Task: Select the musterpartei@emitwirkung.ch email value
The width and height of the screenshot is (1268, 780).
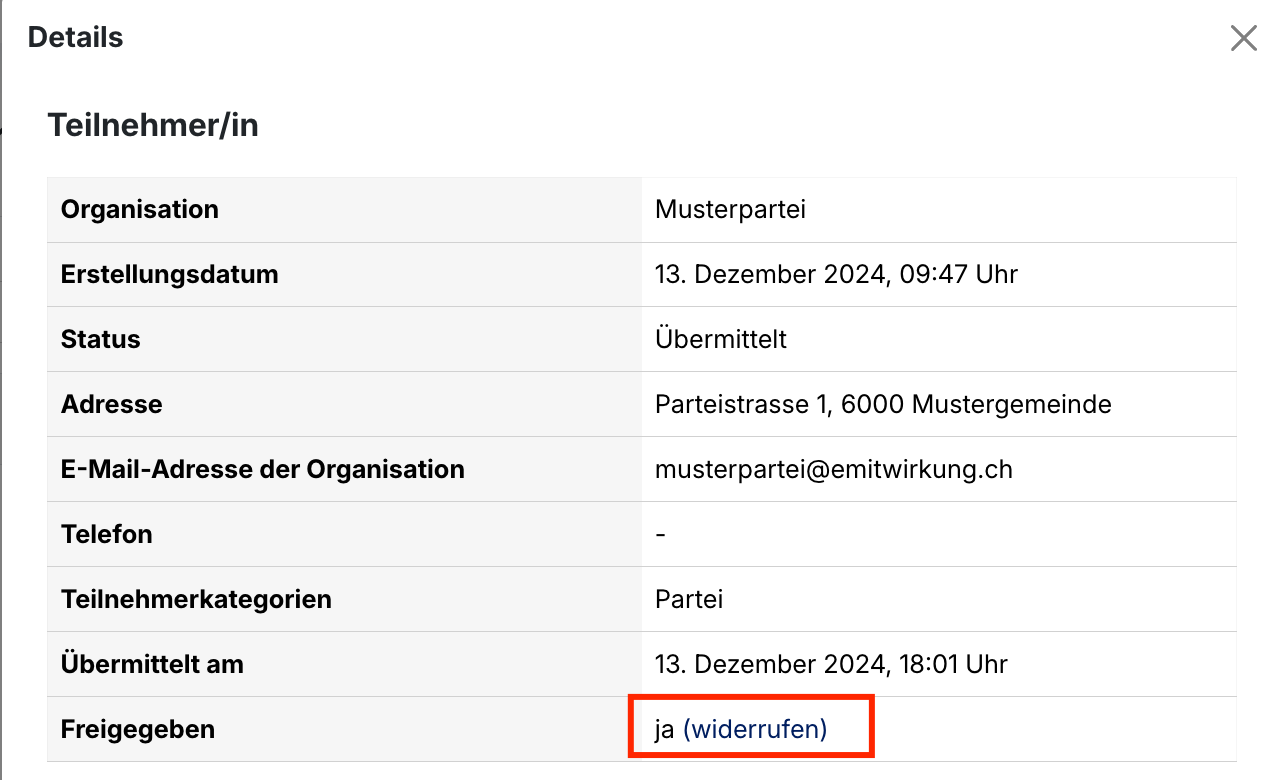Action: pyautogui.click(x=834, y=469)
